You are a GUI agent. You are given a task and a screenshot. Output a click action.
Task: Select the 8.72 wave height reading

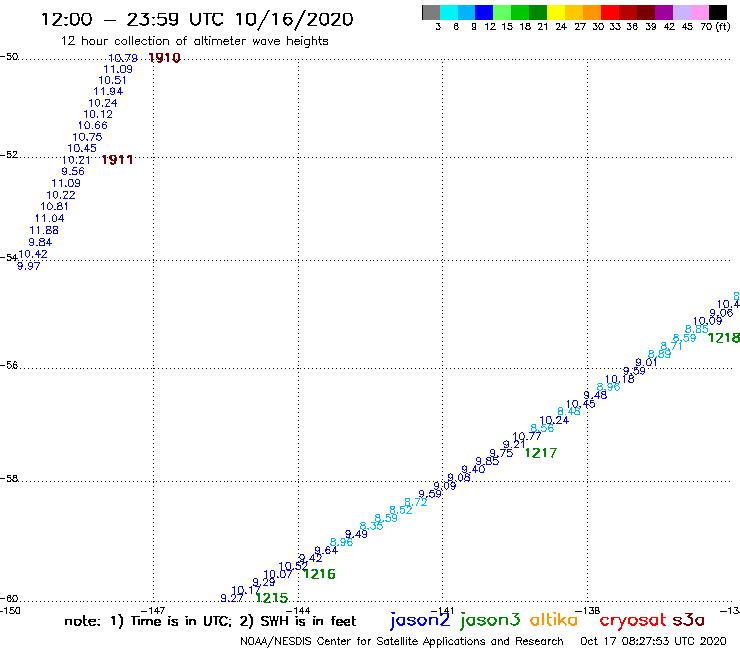(416, 502)
